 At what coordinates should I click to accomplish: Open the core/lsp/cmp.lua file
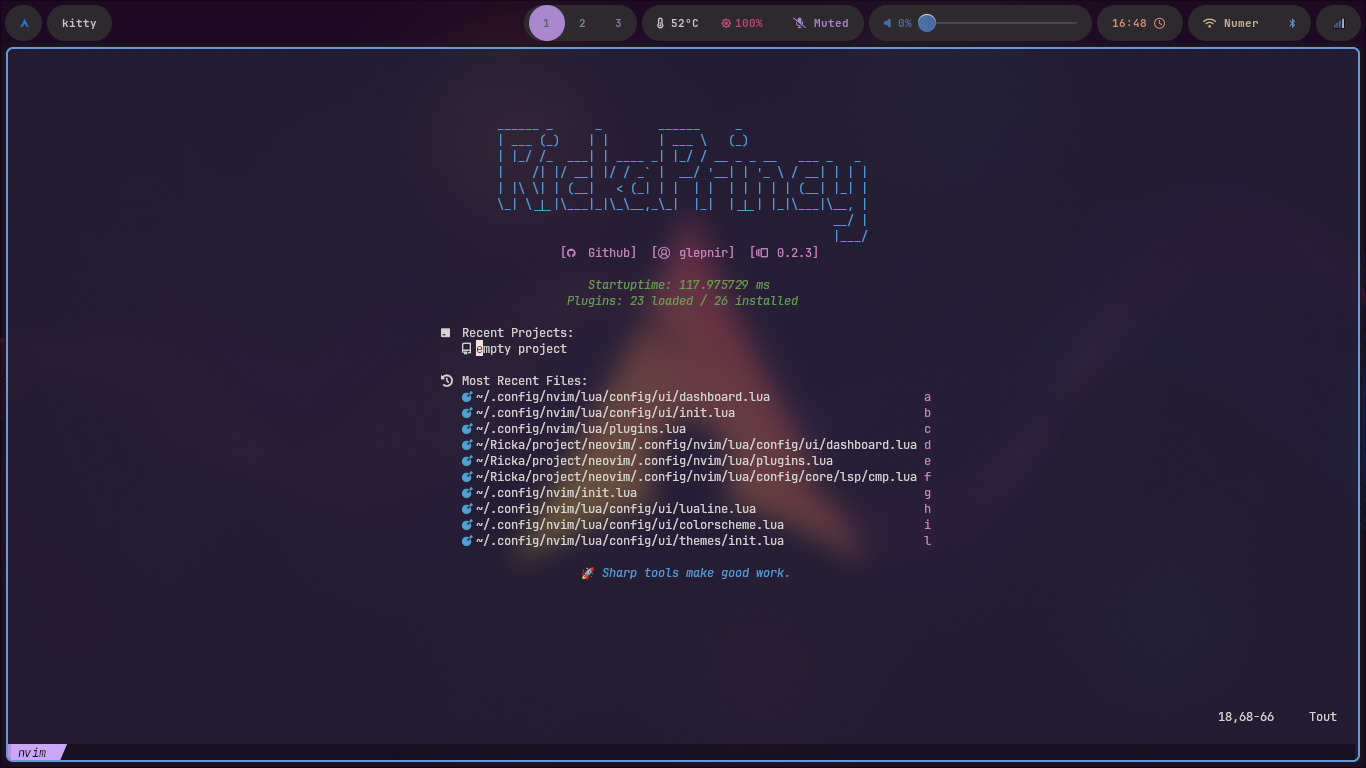[x=696, y=477]
